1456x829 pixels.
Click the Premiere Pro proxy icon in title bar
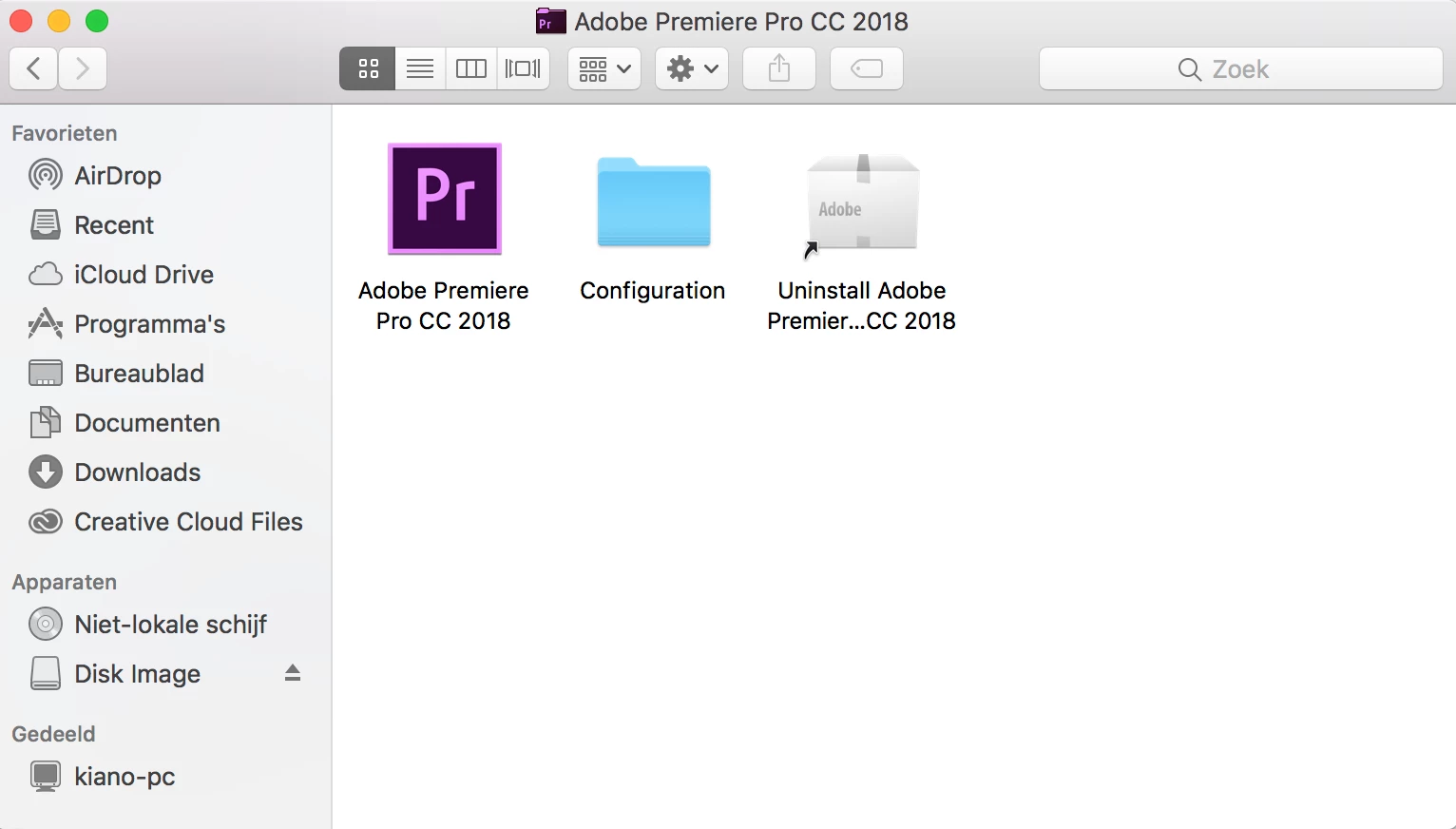point(551,21)
